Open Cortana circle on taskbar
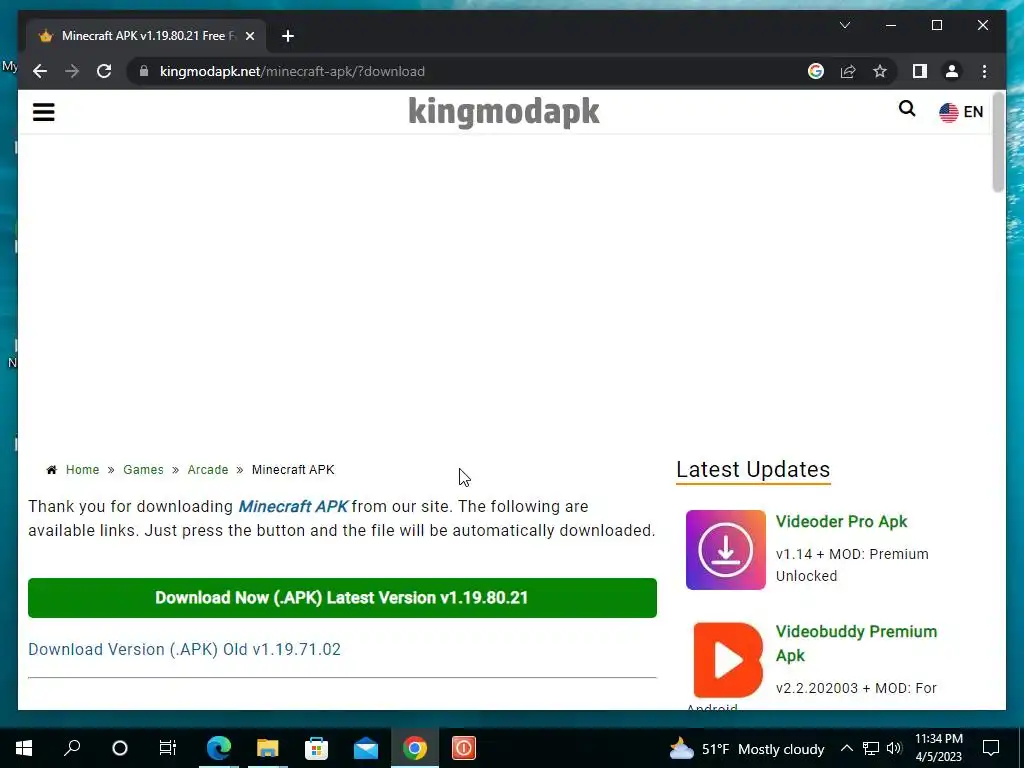This screenshot has width=1024, height=768. [x=120, y=748]
